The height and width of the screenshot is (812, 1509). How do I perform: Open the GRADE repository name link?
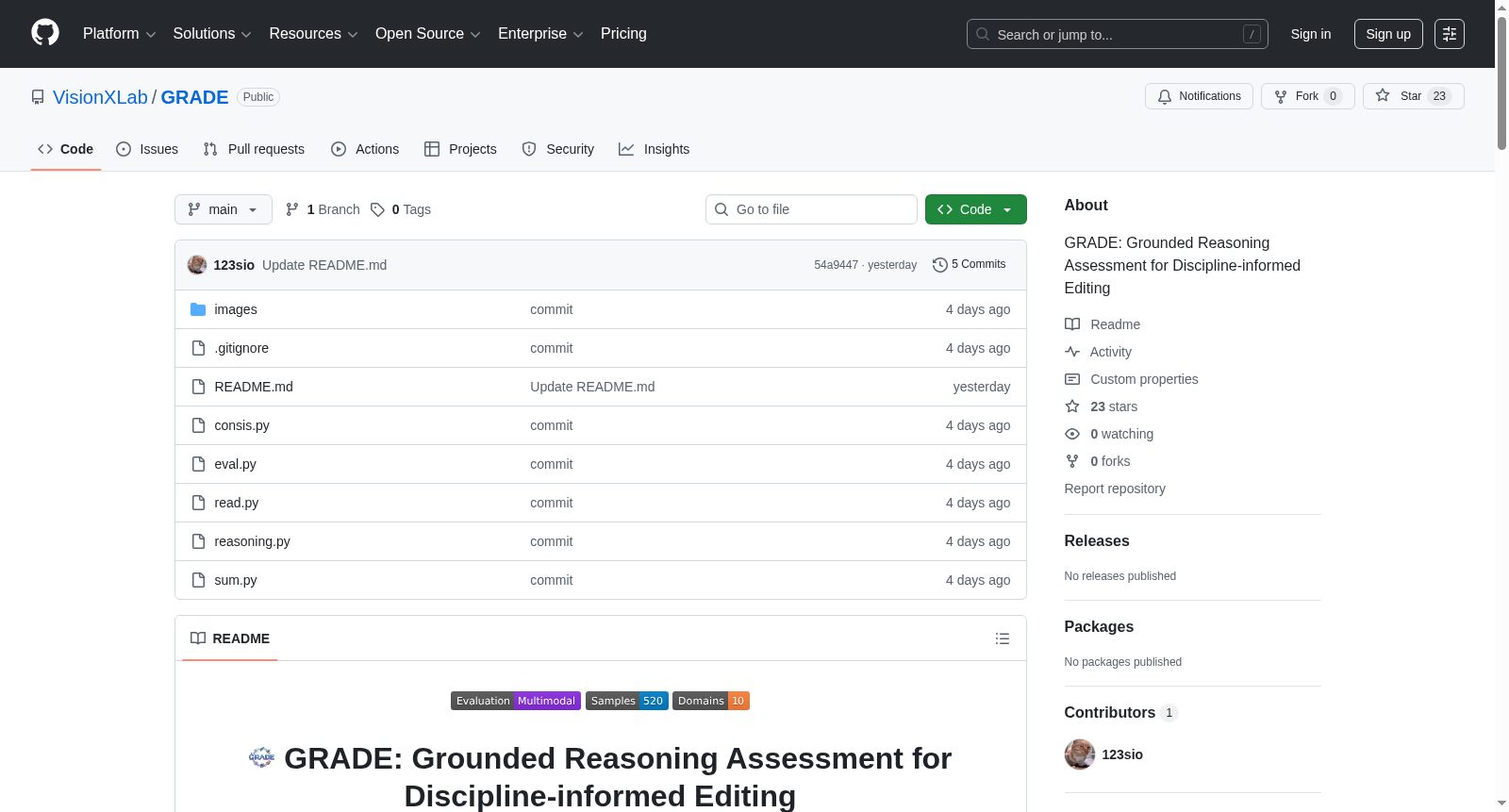[194, 97]
